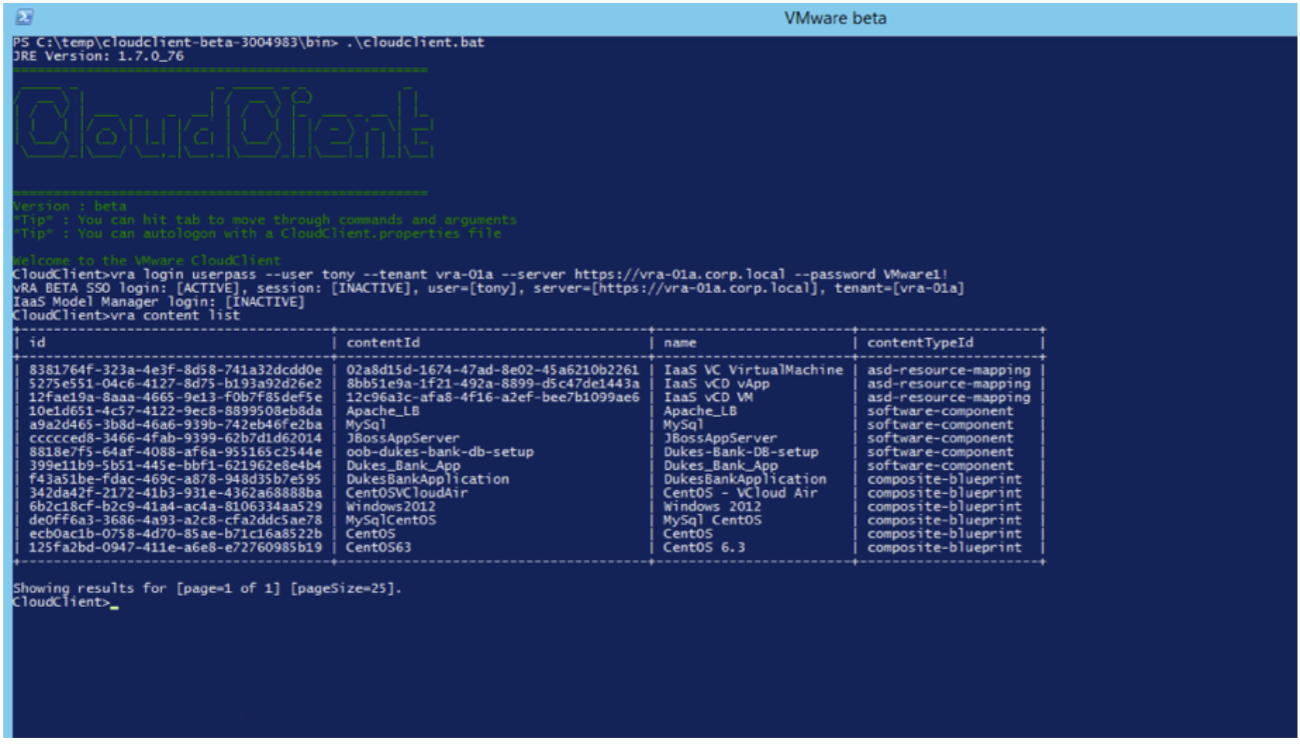
Task: Click the "vRA BETA SSO login" status line
Action: pos(488,288)
